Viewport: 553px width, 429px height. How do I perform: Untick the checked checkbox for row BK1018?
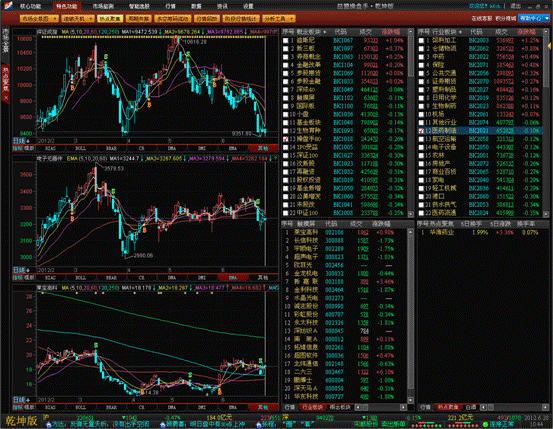click(x=285, y=139)
